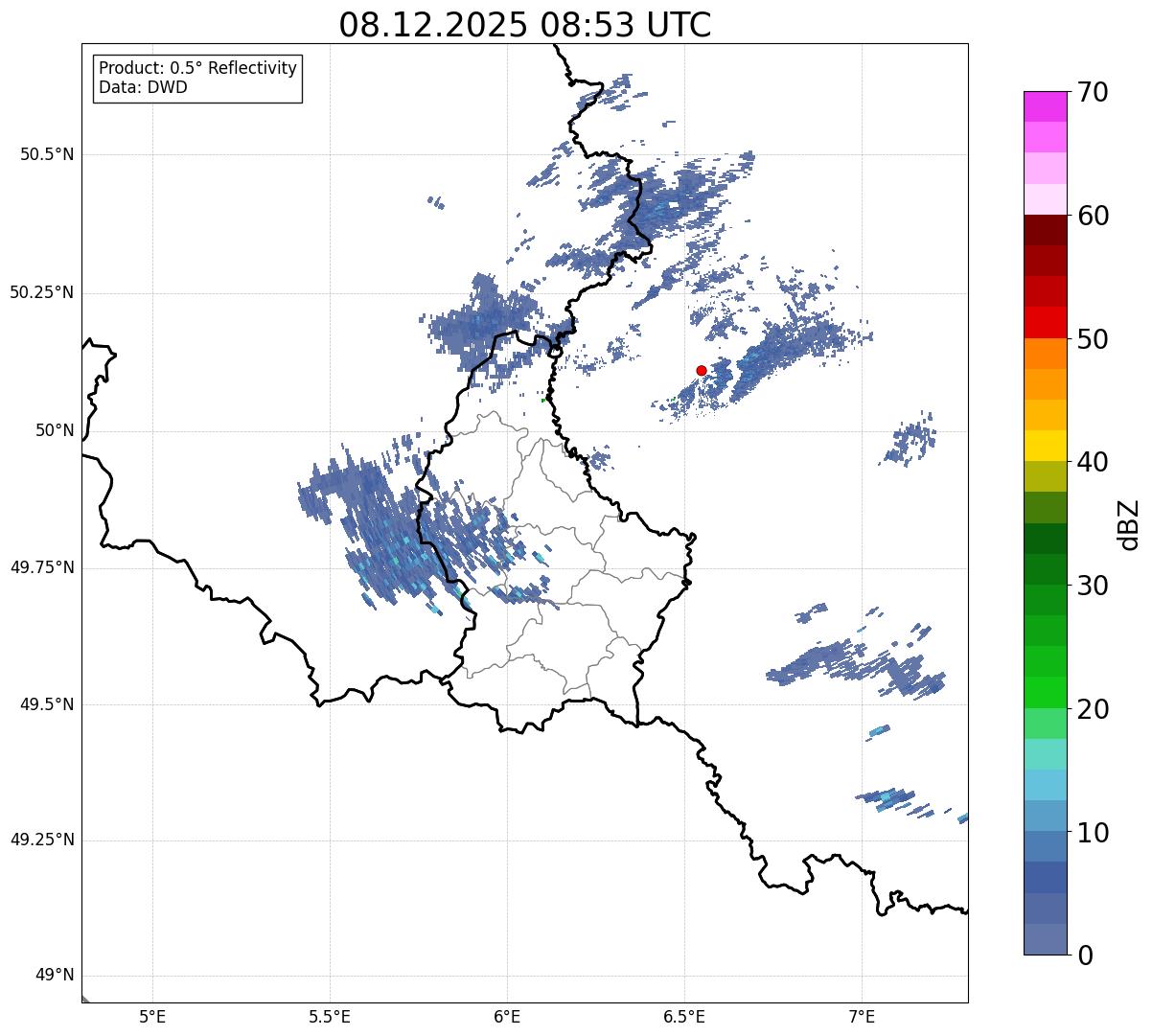Click the red radar site marker dot
1152x1036 pixels.
[x=702, y=370]
